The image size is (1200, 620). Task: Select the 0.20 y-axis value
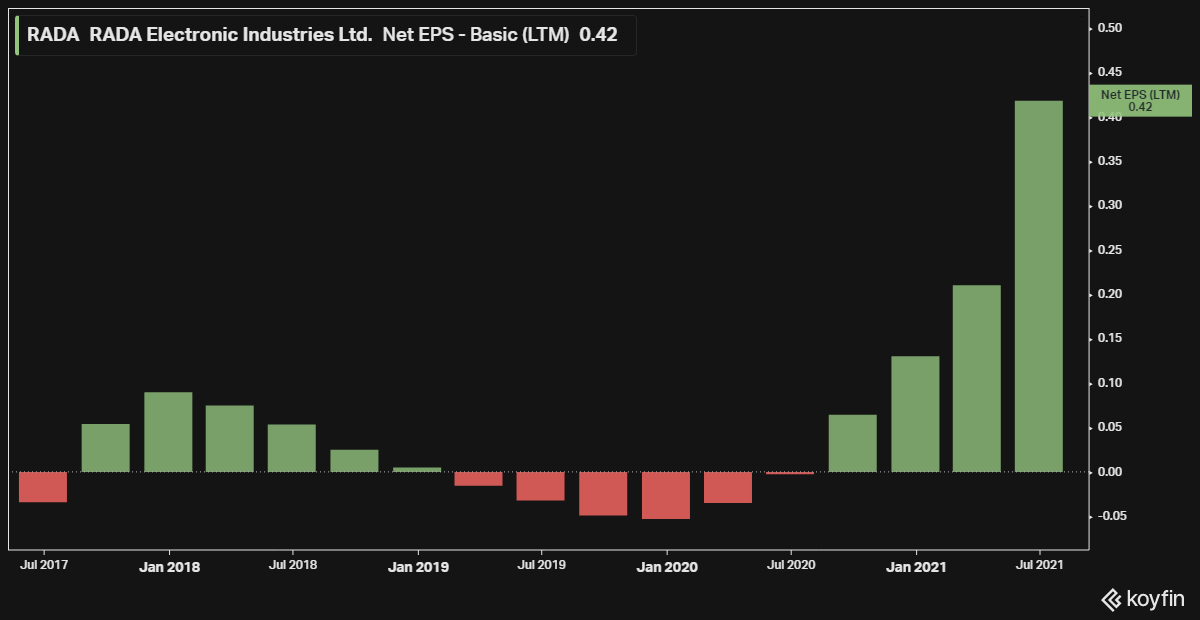click(x=1108, y=294)
